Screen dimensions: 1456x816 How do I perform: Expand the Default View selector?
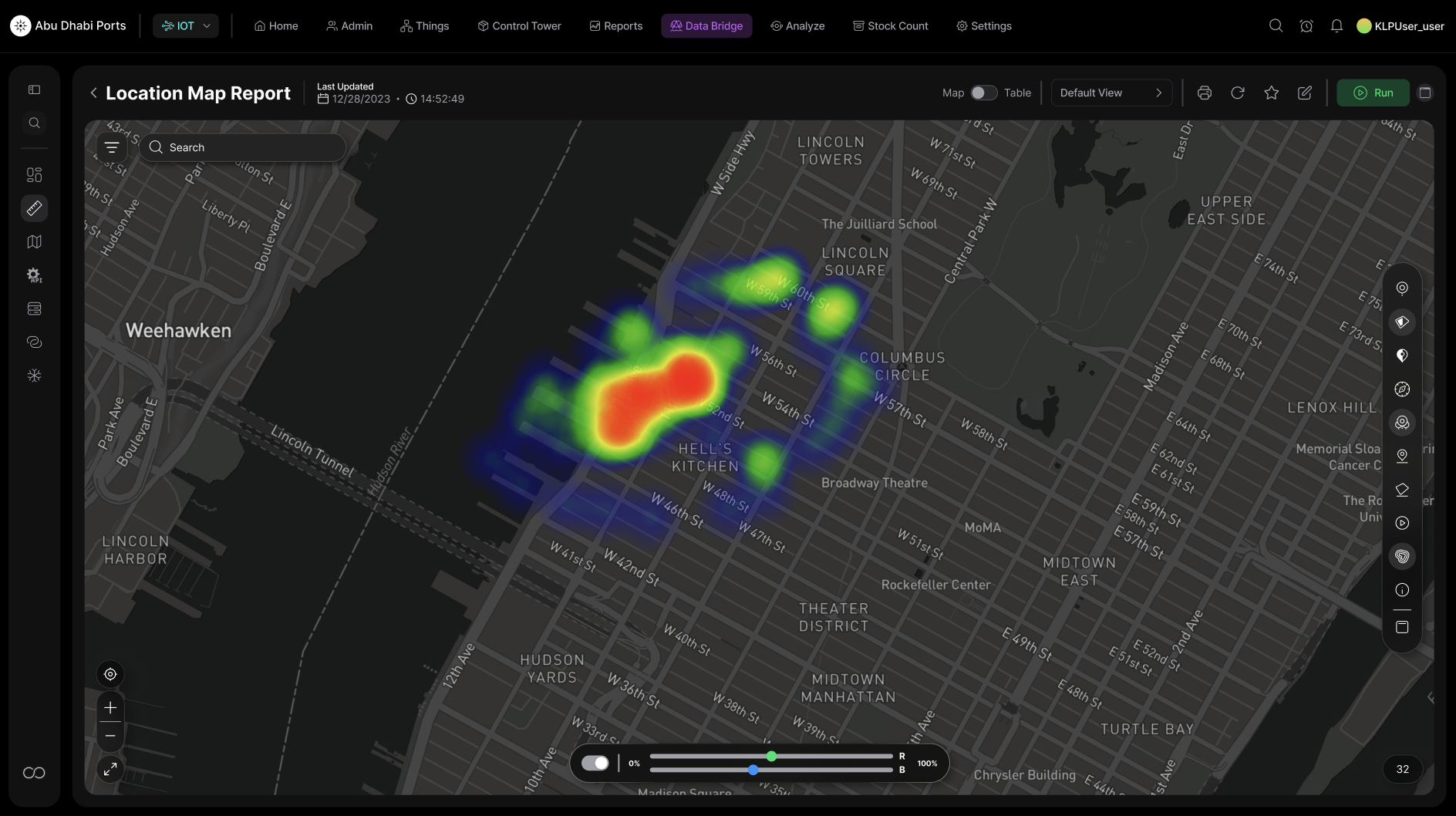pyautogui.click(x=1111, y=93)
